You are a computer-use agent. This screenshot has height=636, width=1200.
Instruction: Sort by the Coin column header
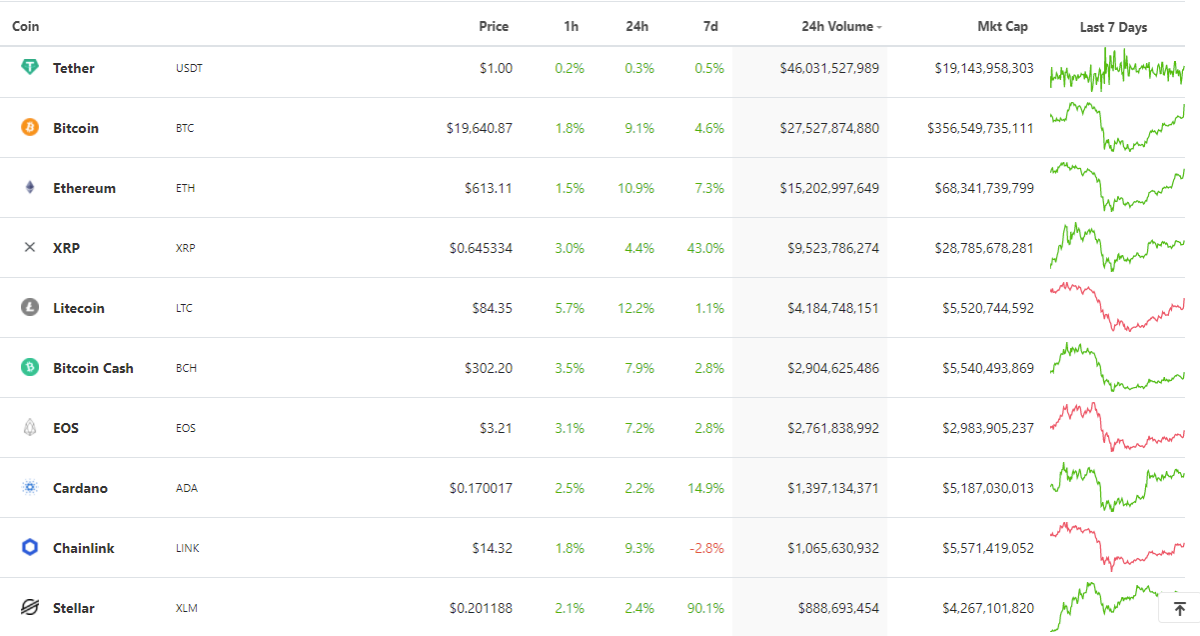26,27
